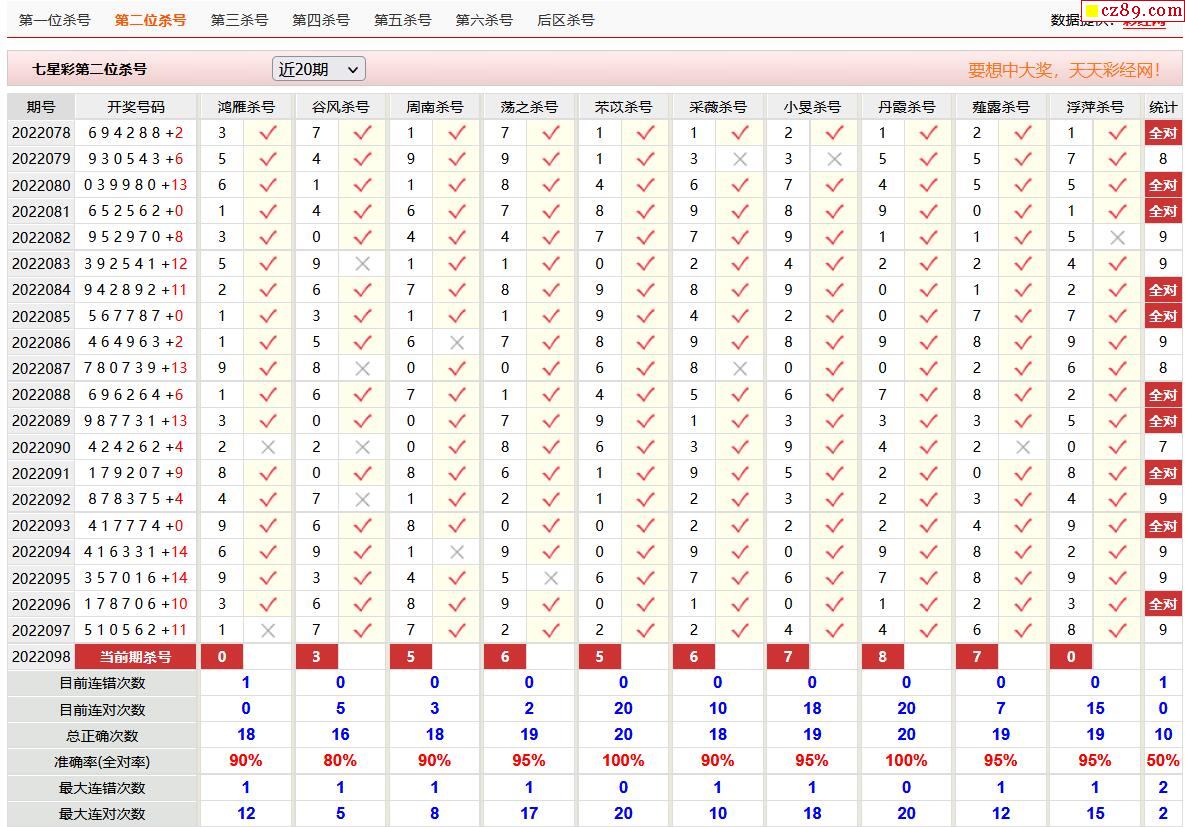The height and width of the screenshot is (827, 1185).
Task: Click the 全对 badge in row 2022078
Action: [1163, 133]
